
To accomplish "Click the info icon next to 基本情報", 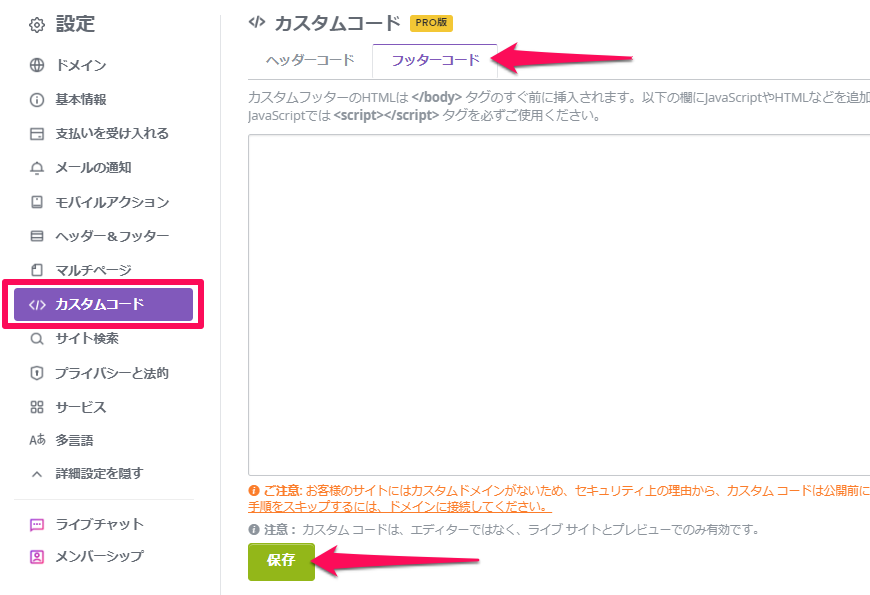I will pos(37,100).
